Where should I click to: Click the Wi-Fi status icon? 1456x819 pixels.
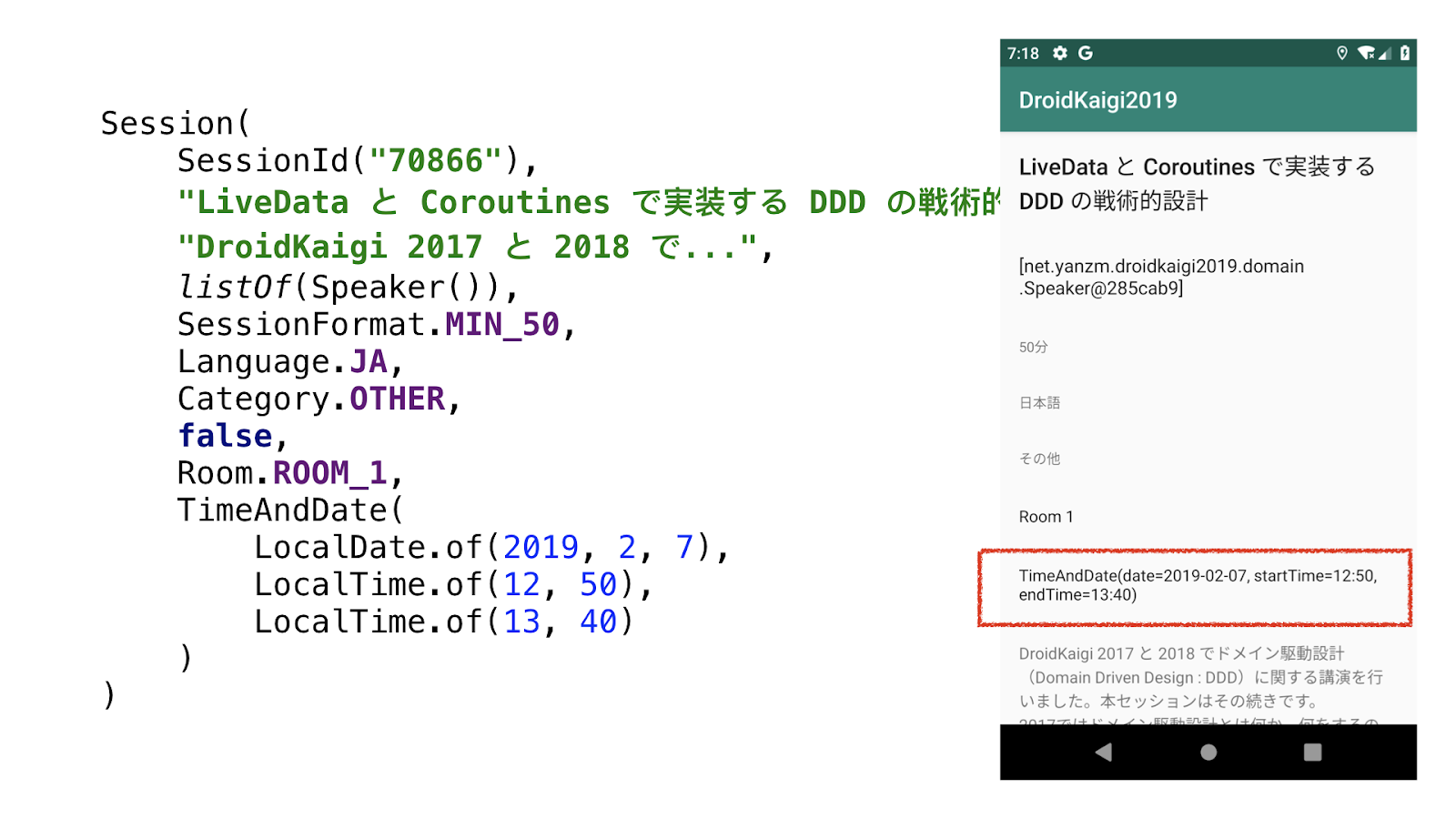tap(1366, 53)
